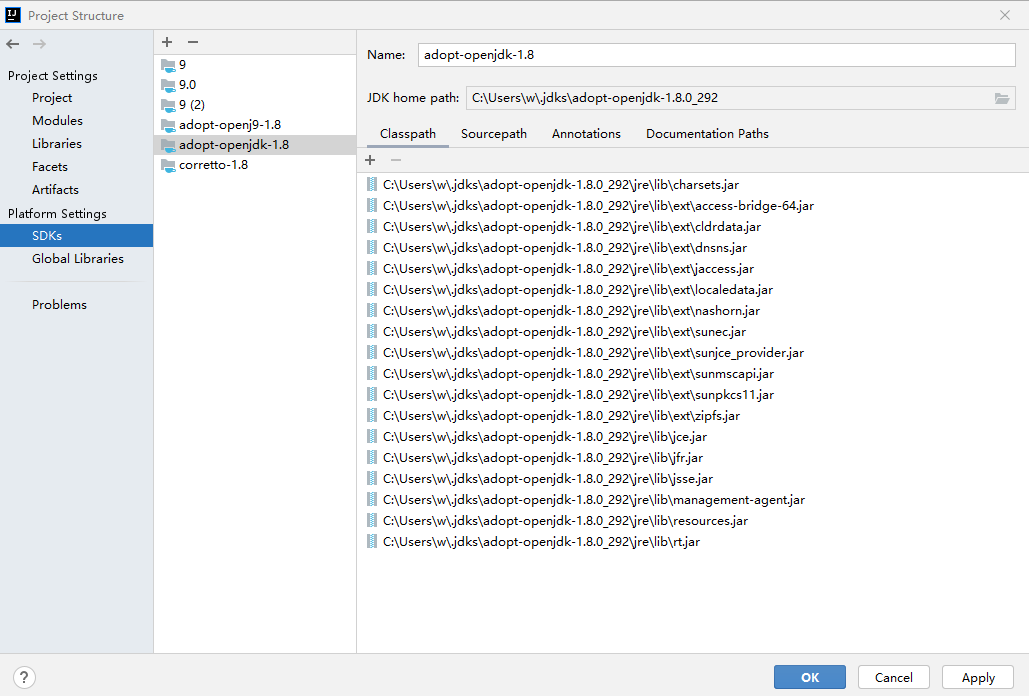Select the corretto-1.8 SDK entry

(x=255, y=165)
